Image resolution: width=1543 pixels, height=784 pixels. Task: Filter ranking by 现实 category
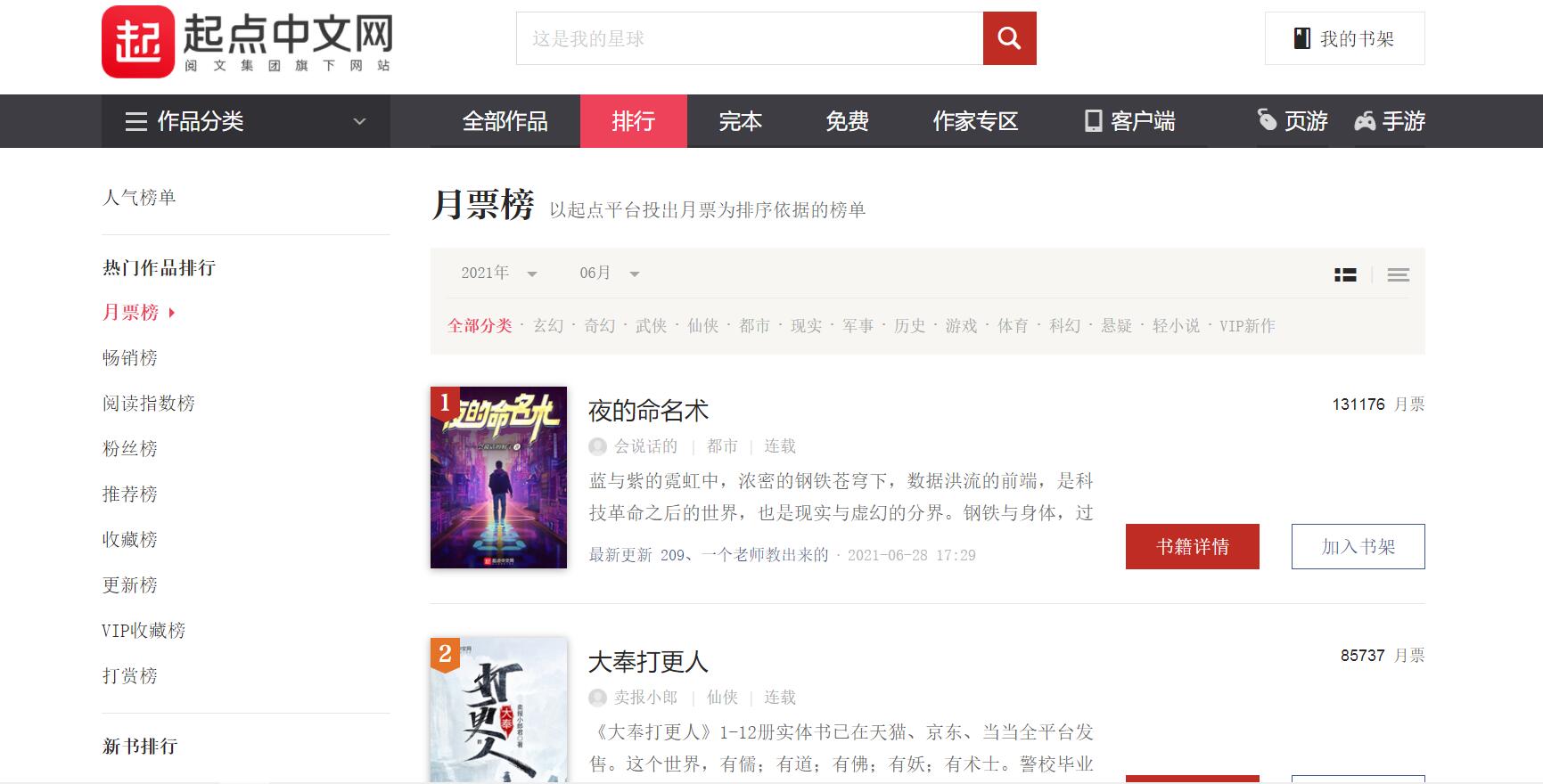[806, 326]
